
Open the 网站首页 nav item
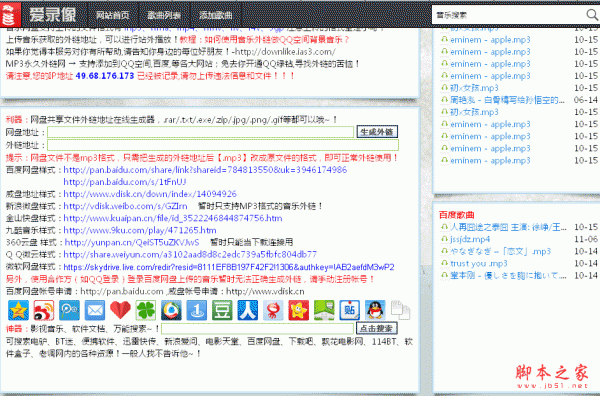(112, 15)
